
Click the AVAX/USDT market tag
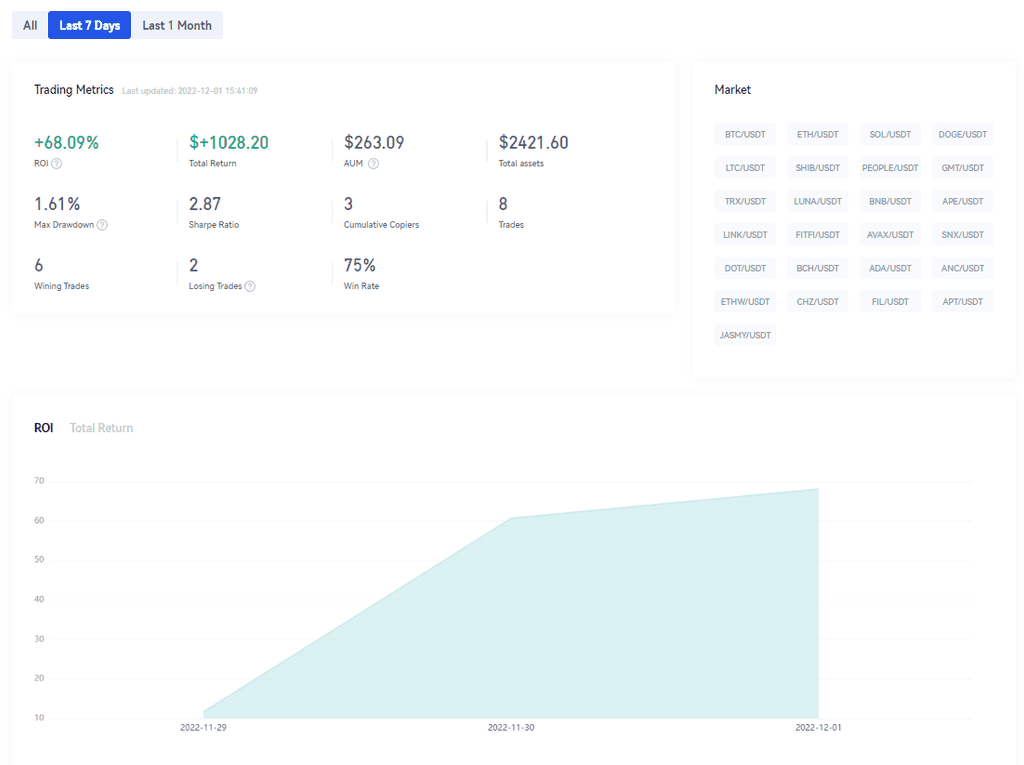click(890, 235)
